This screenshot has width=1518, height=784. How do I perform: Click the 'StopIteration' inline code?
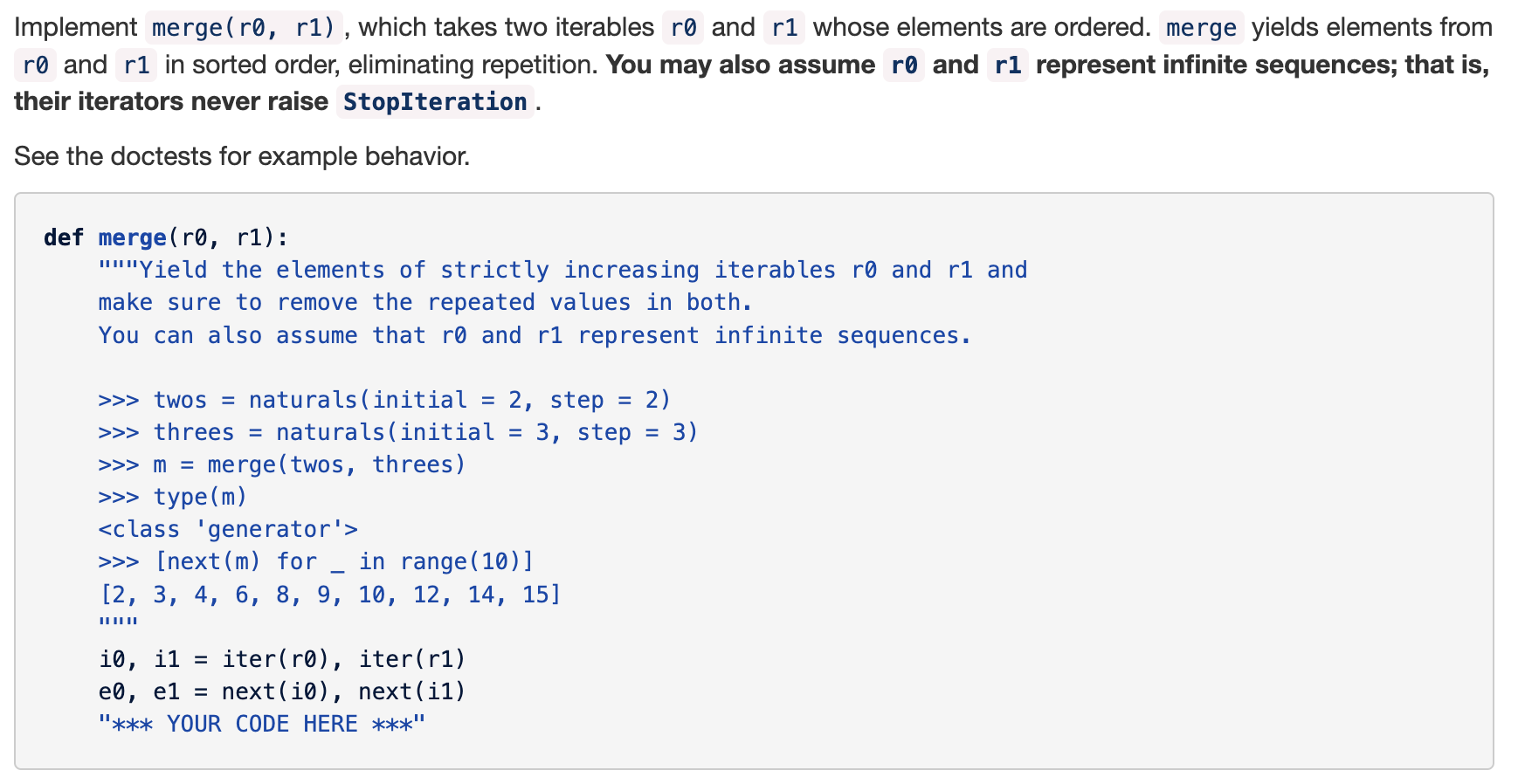pyautogui.click(x=435, y=102)
